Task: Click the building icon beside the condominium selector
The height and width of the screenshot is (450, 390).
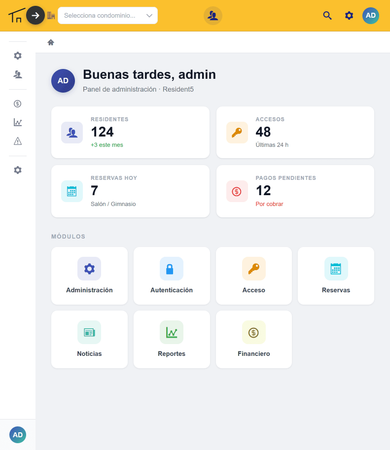Action: coord(51,15)
